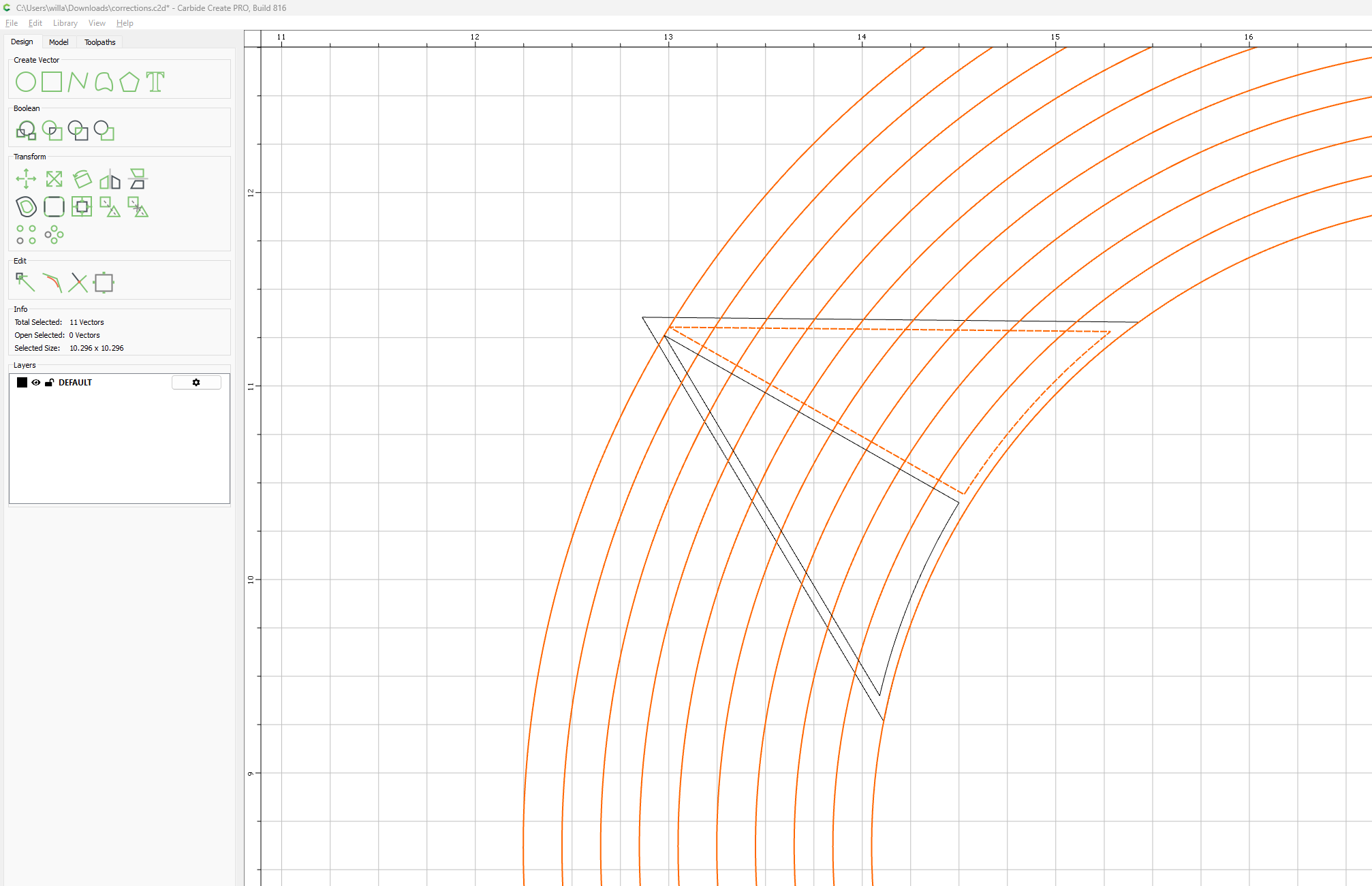Select the Polygon vector tool

click(129, 82)
